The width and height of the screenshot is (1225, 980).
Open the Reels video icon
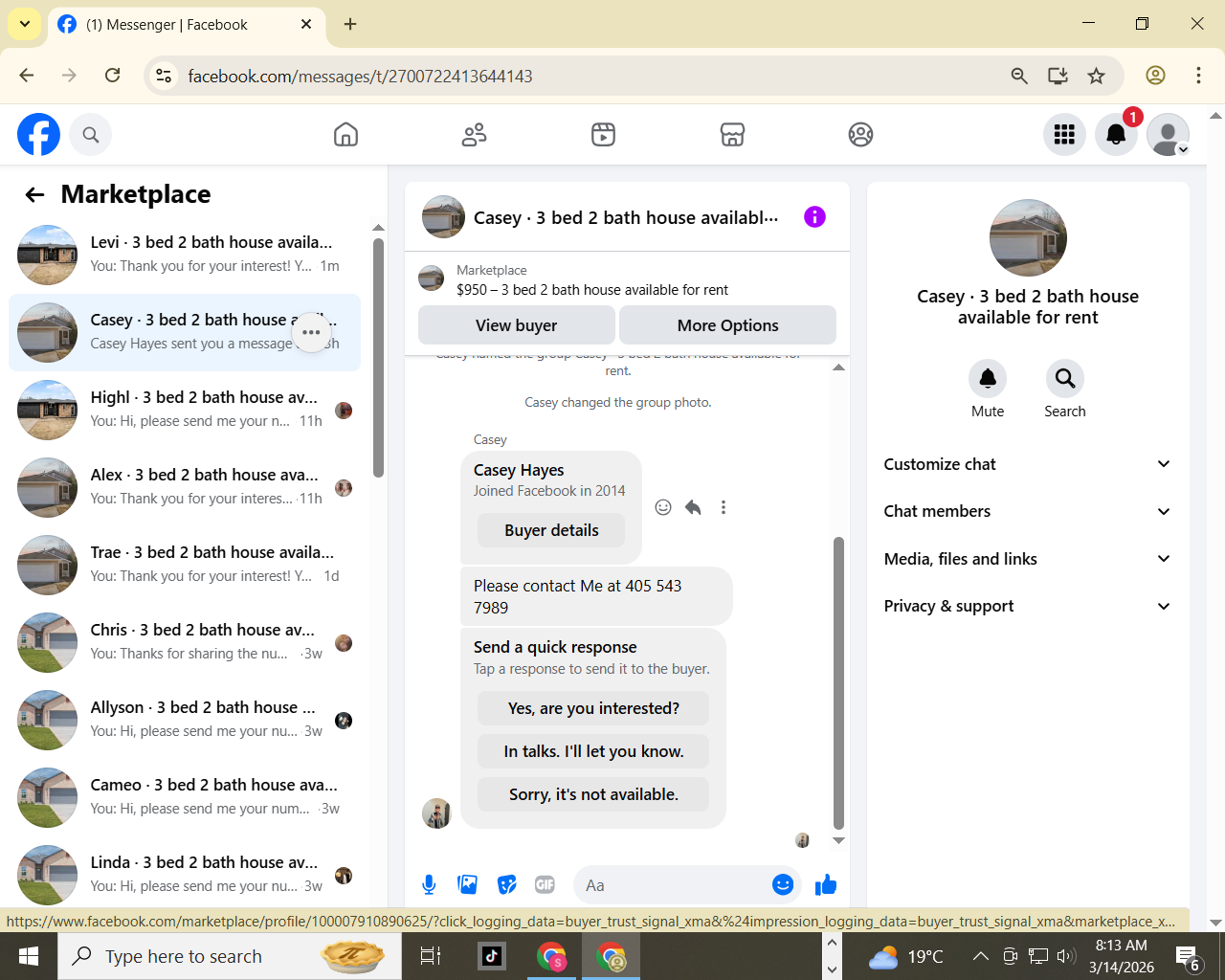pos(603,135)
